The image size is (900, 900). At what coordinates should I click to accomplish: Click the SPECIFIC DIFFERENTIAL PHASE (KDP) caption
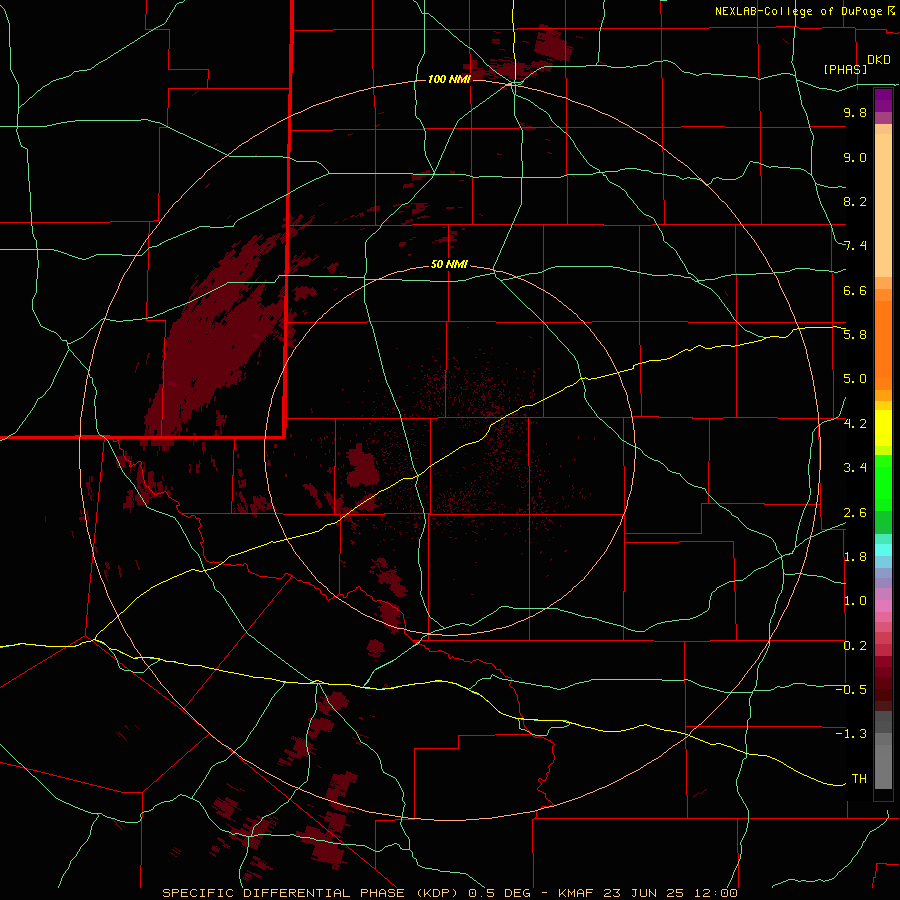(x=312, y=893)
